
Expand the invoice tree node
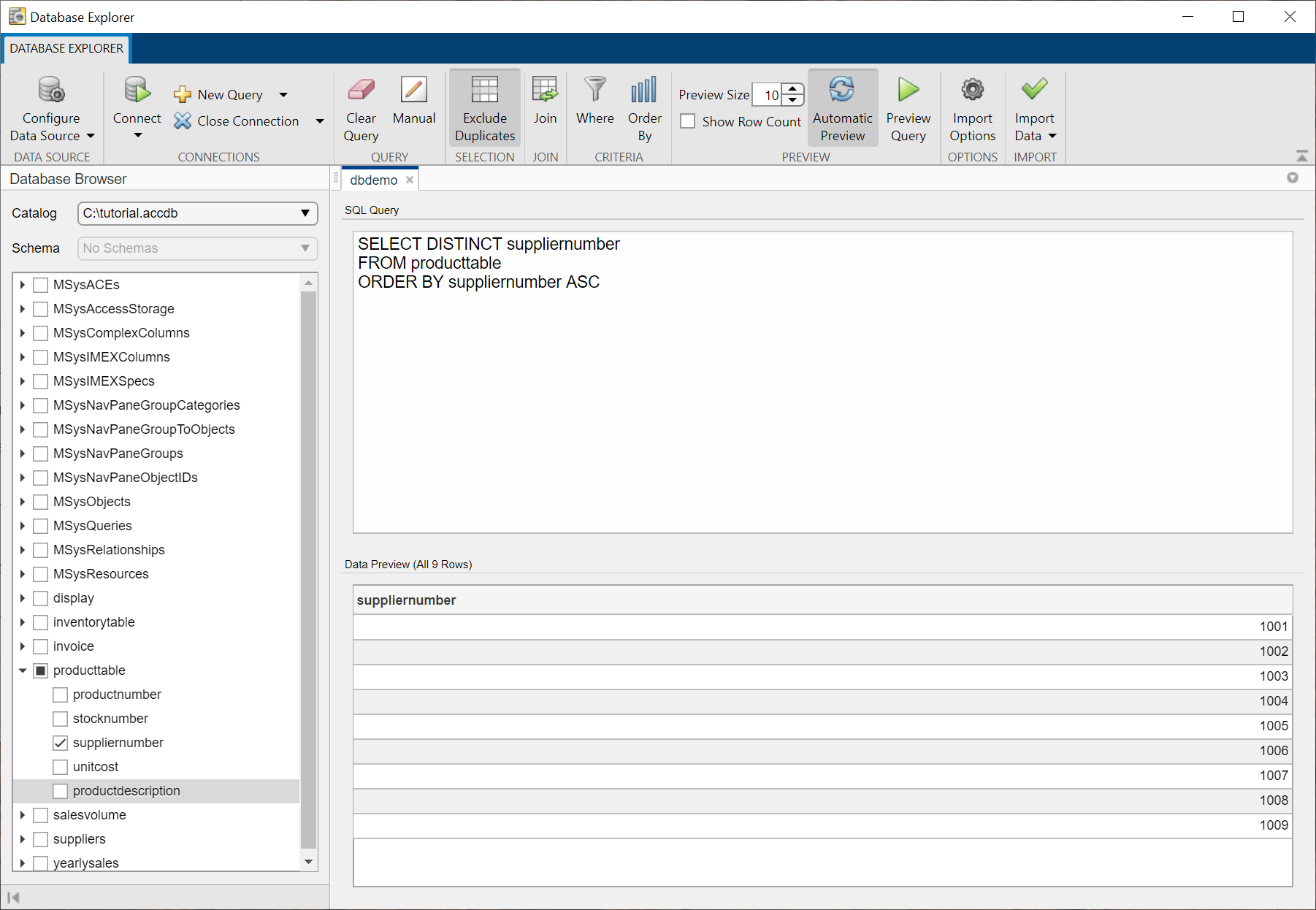[x=23, y=646]
